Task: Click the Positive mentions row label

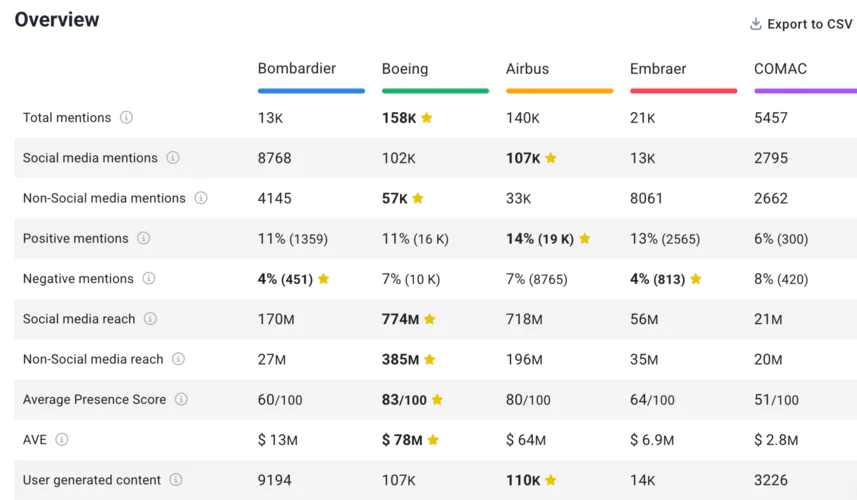Action: 75,238
